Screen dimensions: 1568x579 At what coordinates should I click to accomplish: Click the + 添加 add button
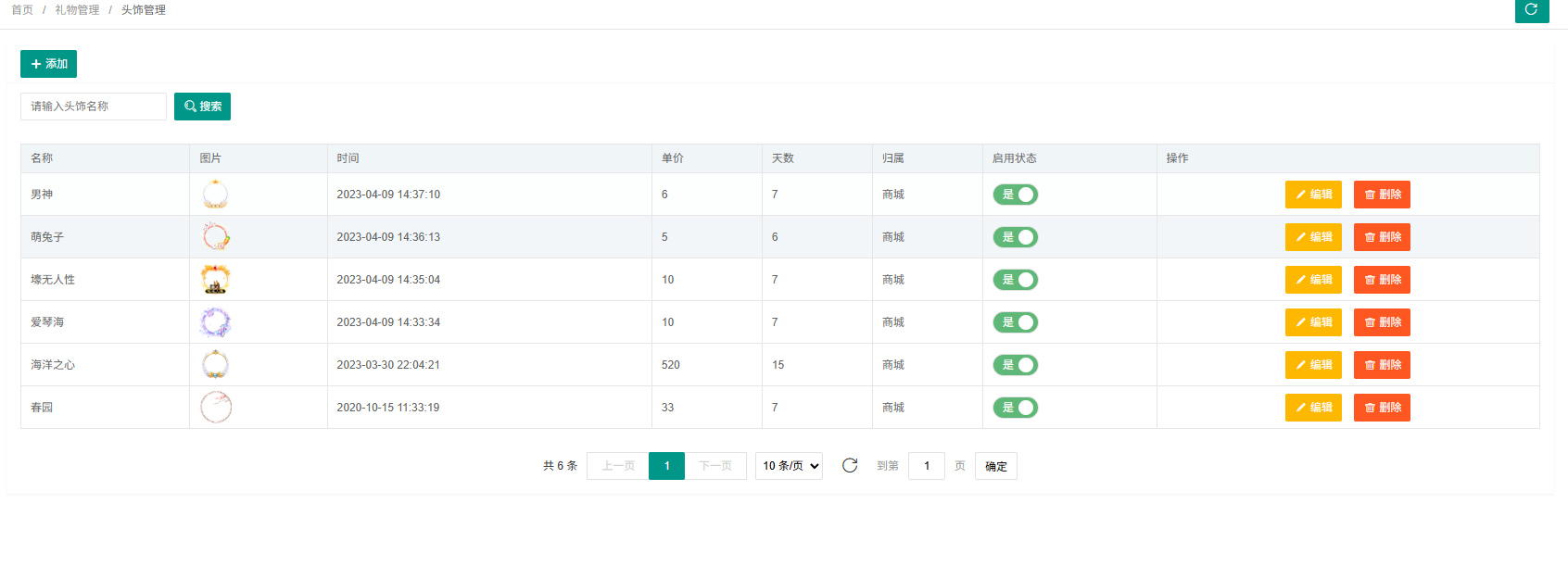pyautogui.click(x=48, y=64)
